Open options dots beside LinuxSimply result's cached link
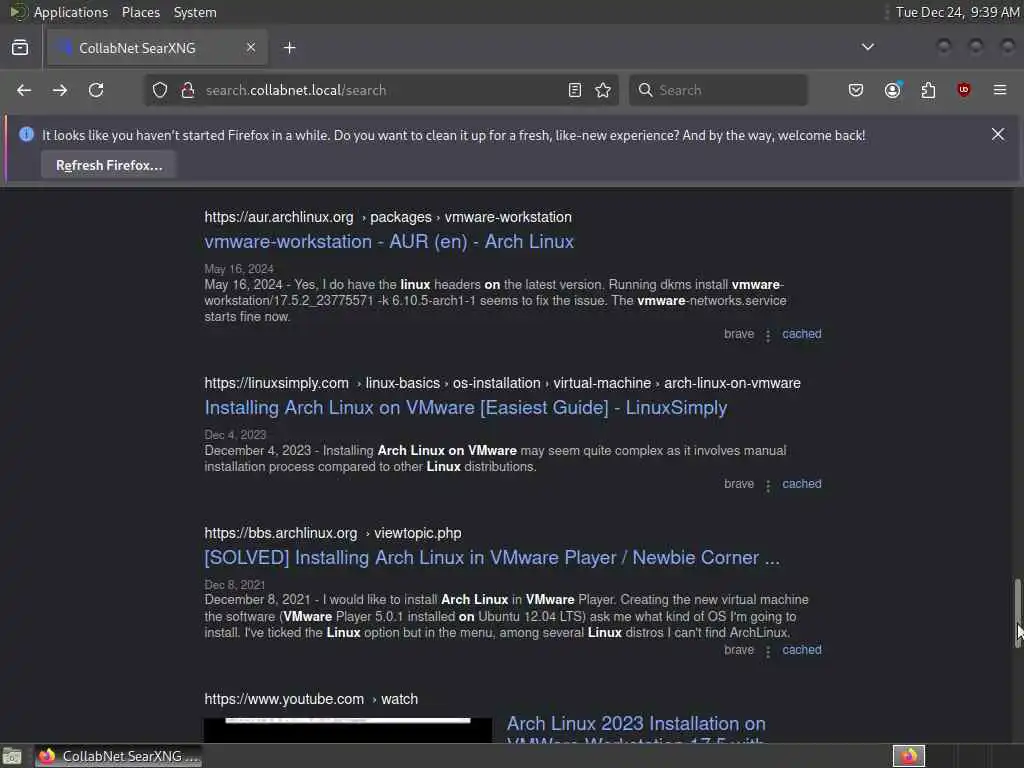 click(x=768, y=485)
